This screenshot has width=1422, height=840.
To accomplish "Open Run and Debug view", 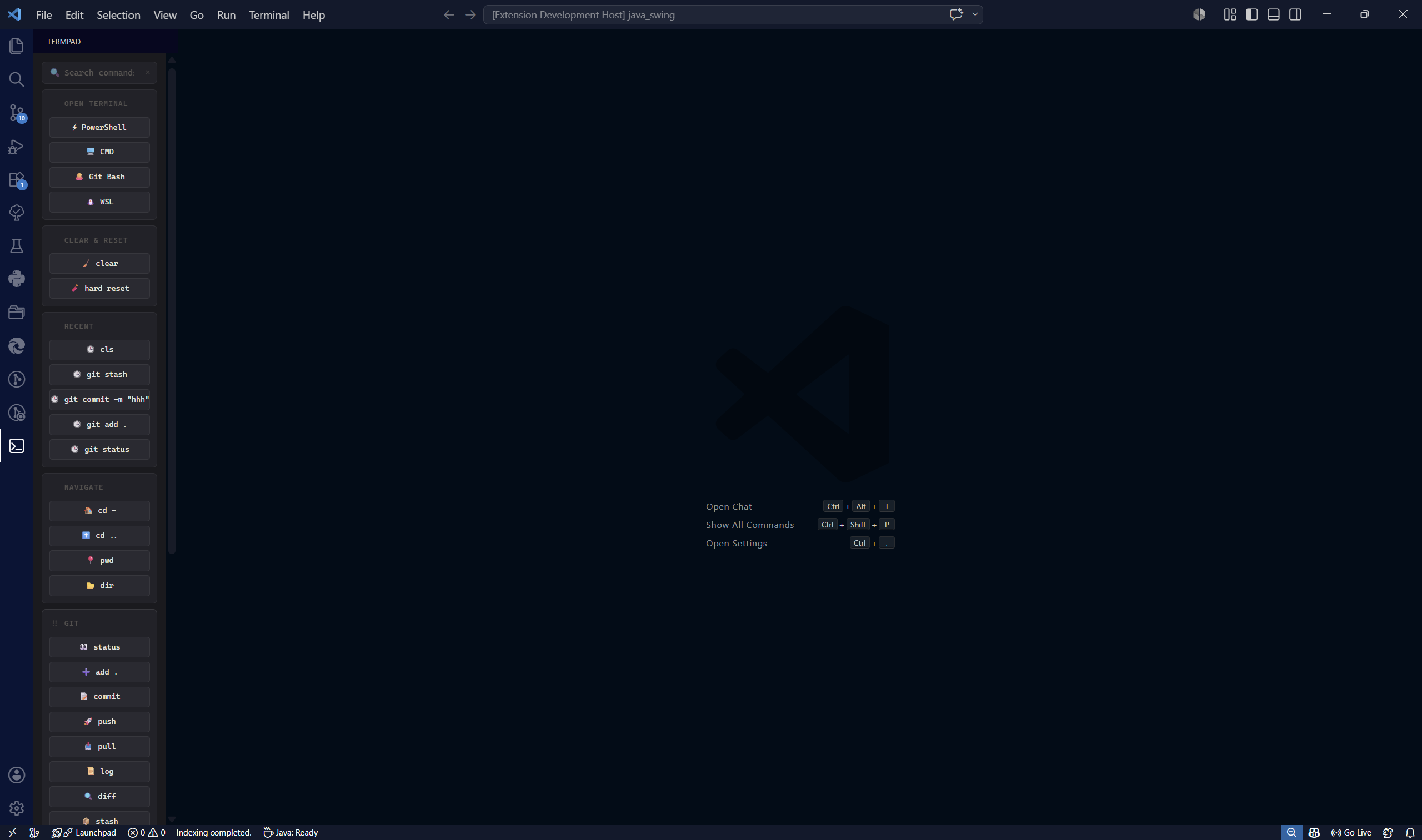I will tap(17, 146).
